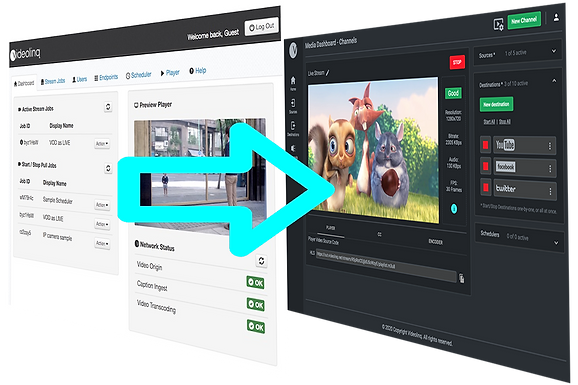Click the live stream video preview in dark window
Image resolution: width=578 pixels, height=385 pixels.
coord(373,150)
